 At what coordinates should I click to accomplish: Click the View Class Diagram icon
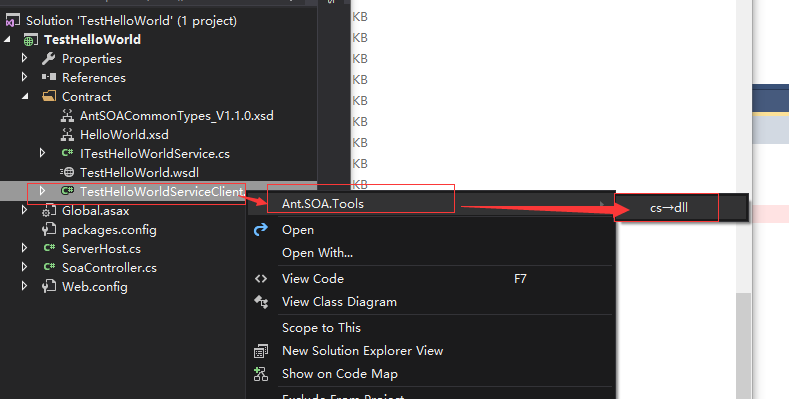pyautogui.click(x=261, y=302)
